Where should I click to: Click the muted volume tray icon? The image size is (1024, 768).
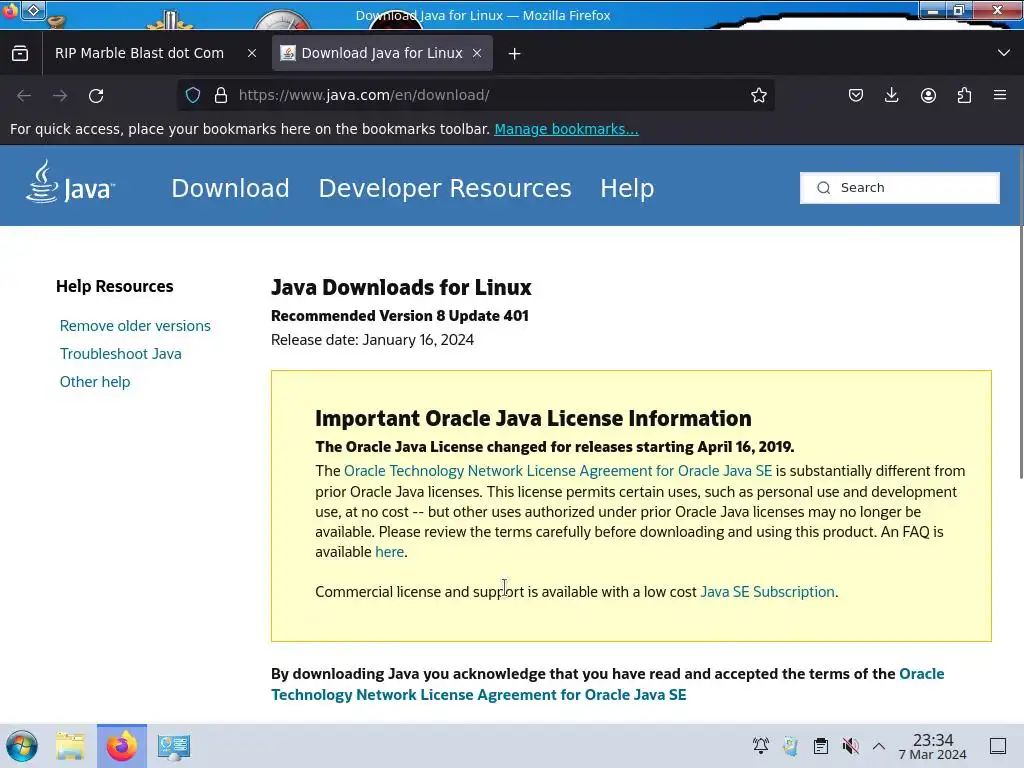(x=850, y=746)
